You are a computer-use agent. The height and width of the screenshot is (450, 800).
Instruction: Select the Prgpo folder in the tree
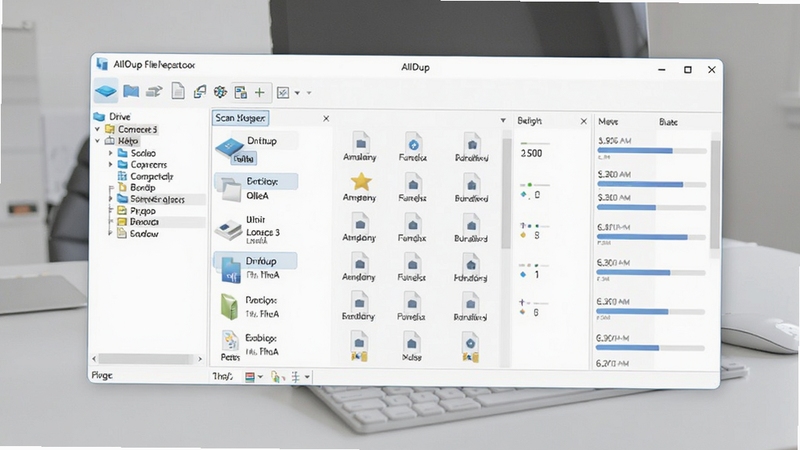point(143,211)
